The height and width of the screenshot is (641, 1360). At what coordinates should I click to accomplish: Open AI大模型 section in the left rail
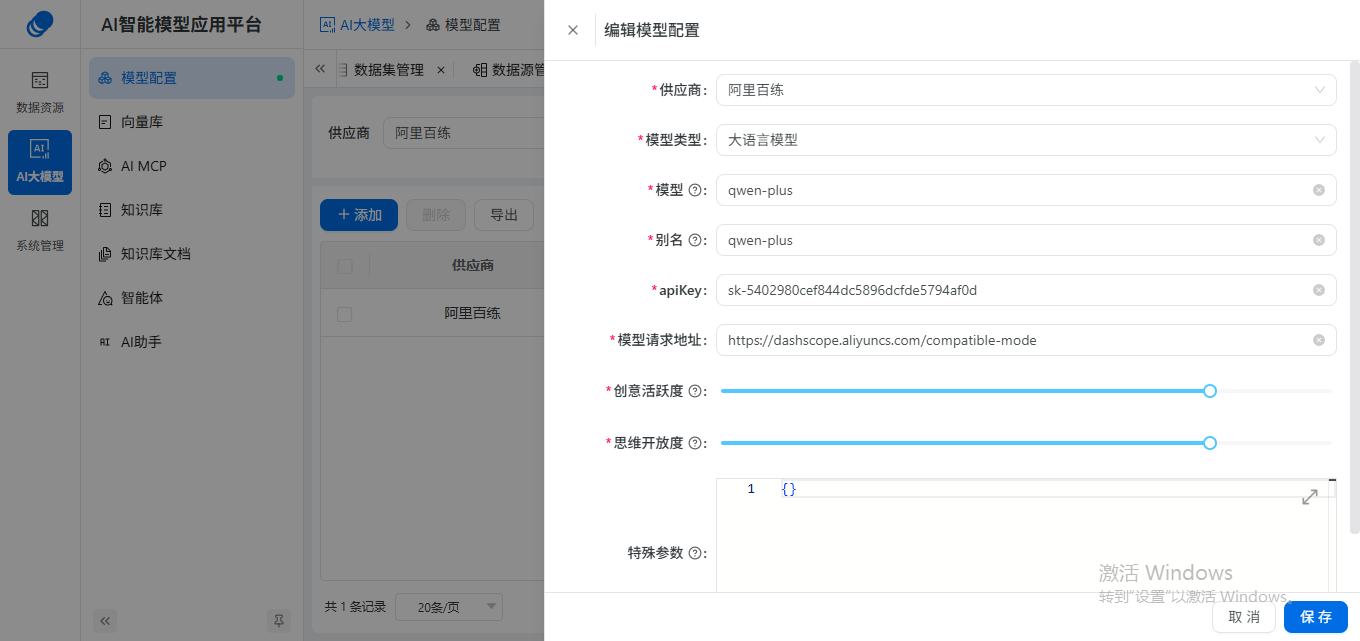coord(40,162)
